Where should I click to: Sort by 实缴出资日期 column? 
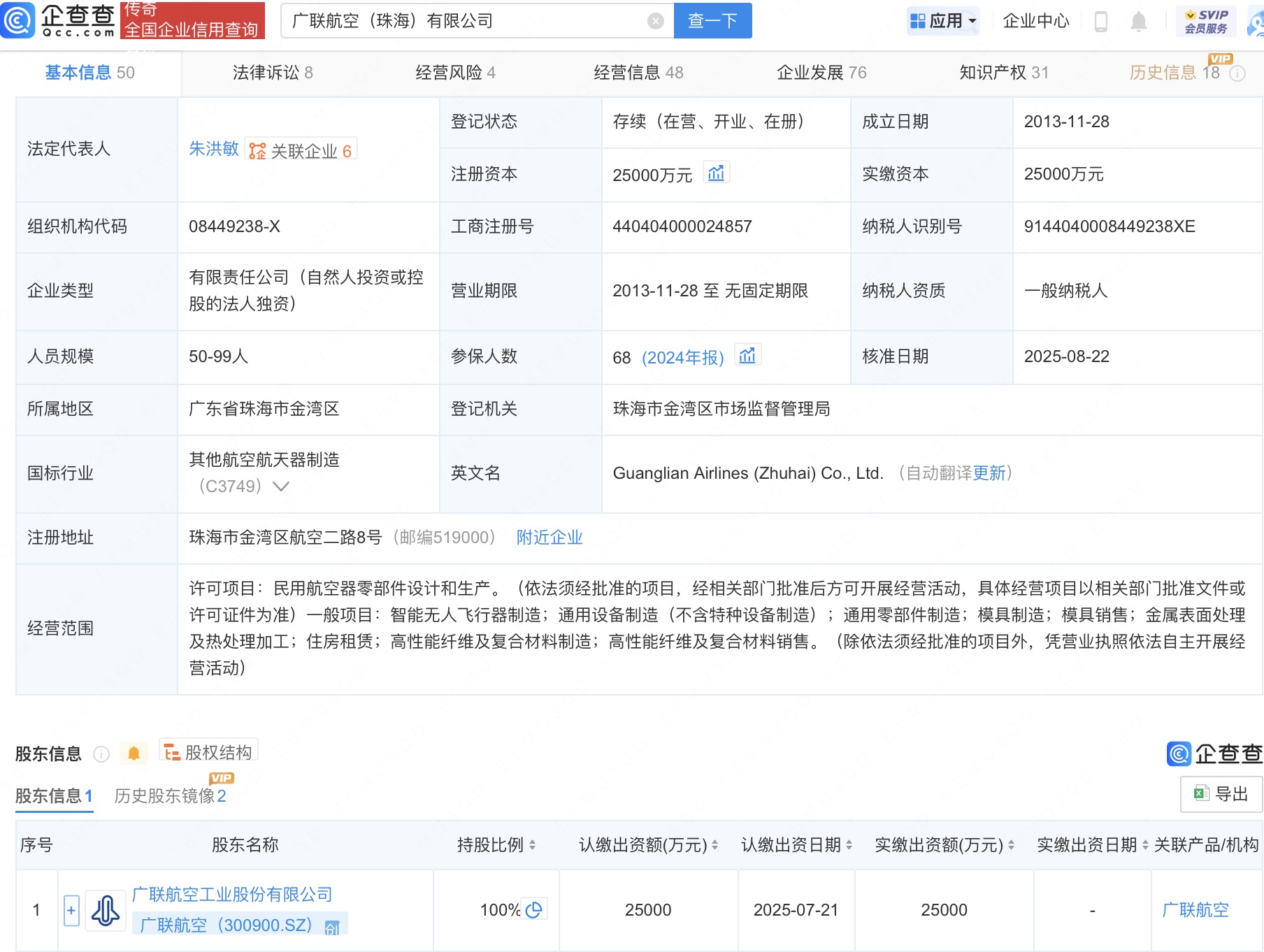pos(1145,845)
